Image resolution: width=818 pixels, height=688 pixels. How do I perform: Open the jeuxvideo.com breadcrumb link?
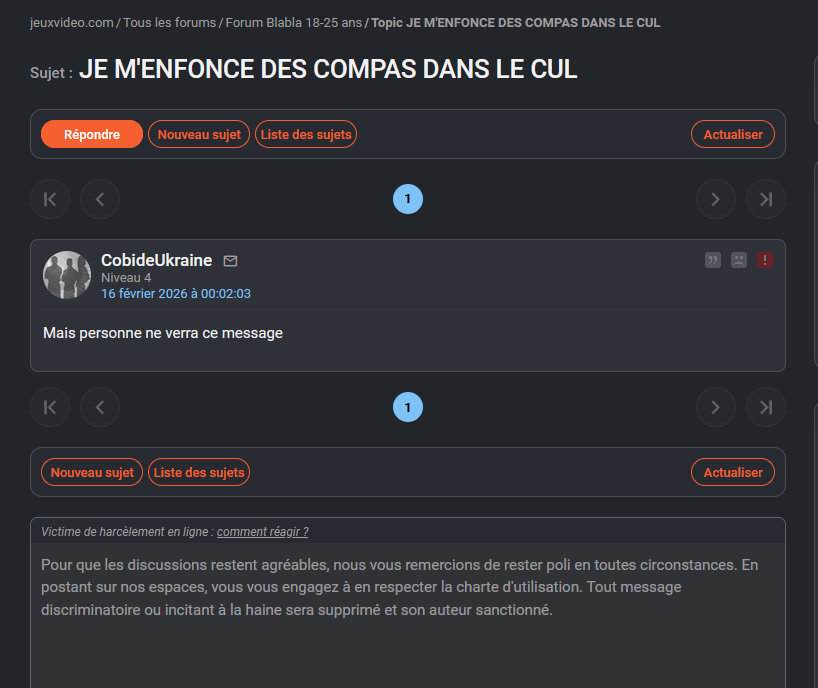72,22
